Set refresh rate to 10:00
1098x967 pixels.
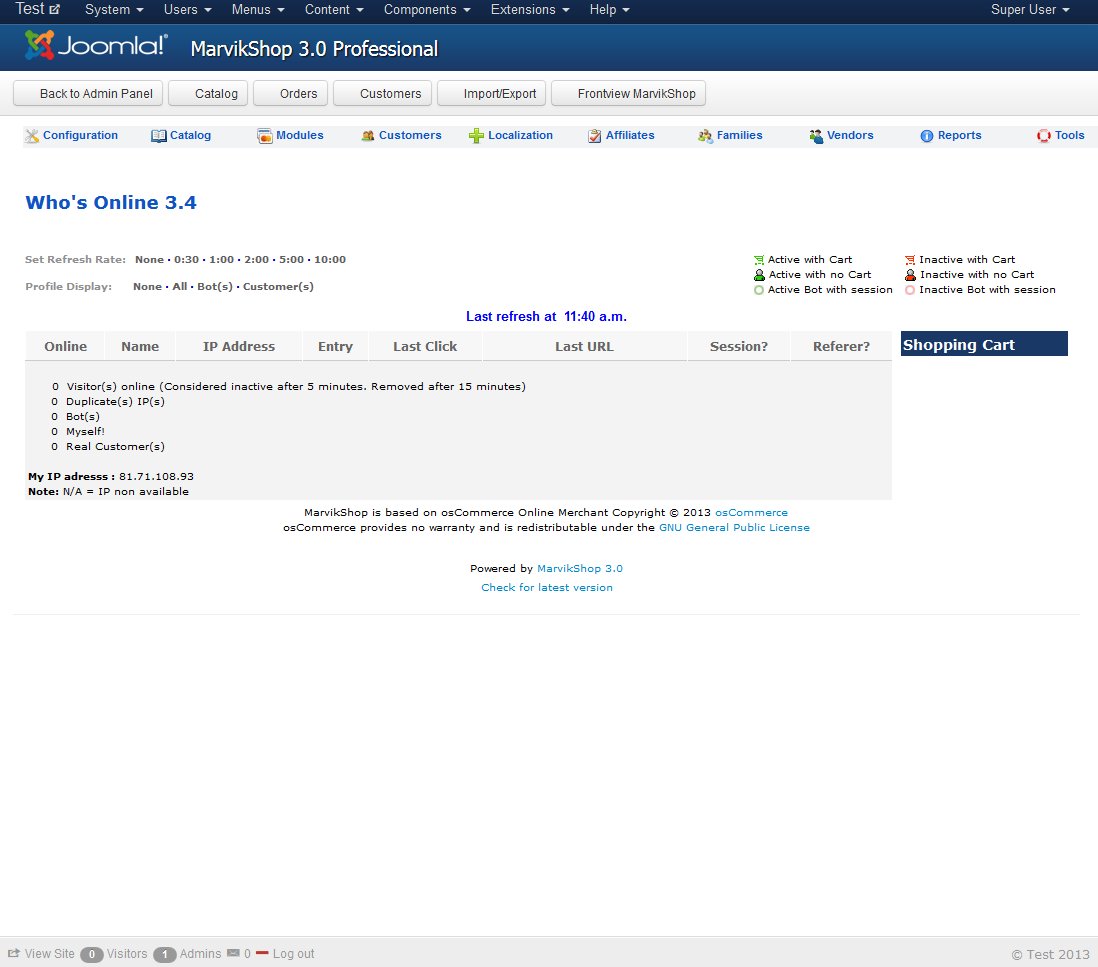pyautogui.click(x=330, y=260)
